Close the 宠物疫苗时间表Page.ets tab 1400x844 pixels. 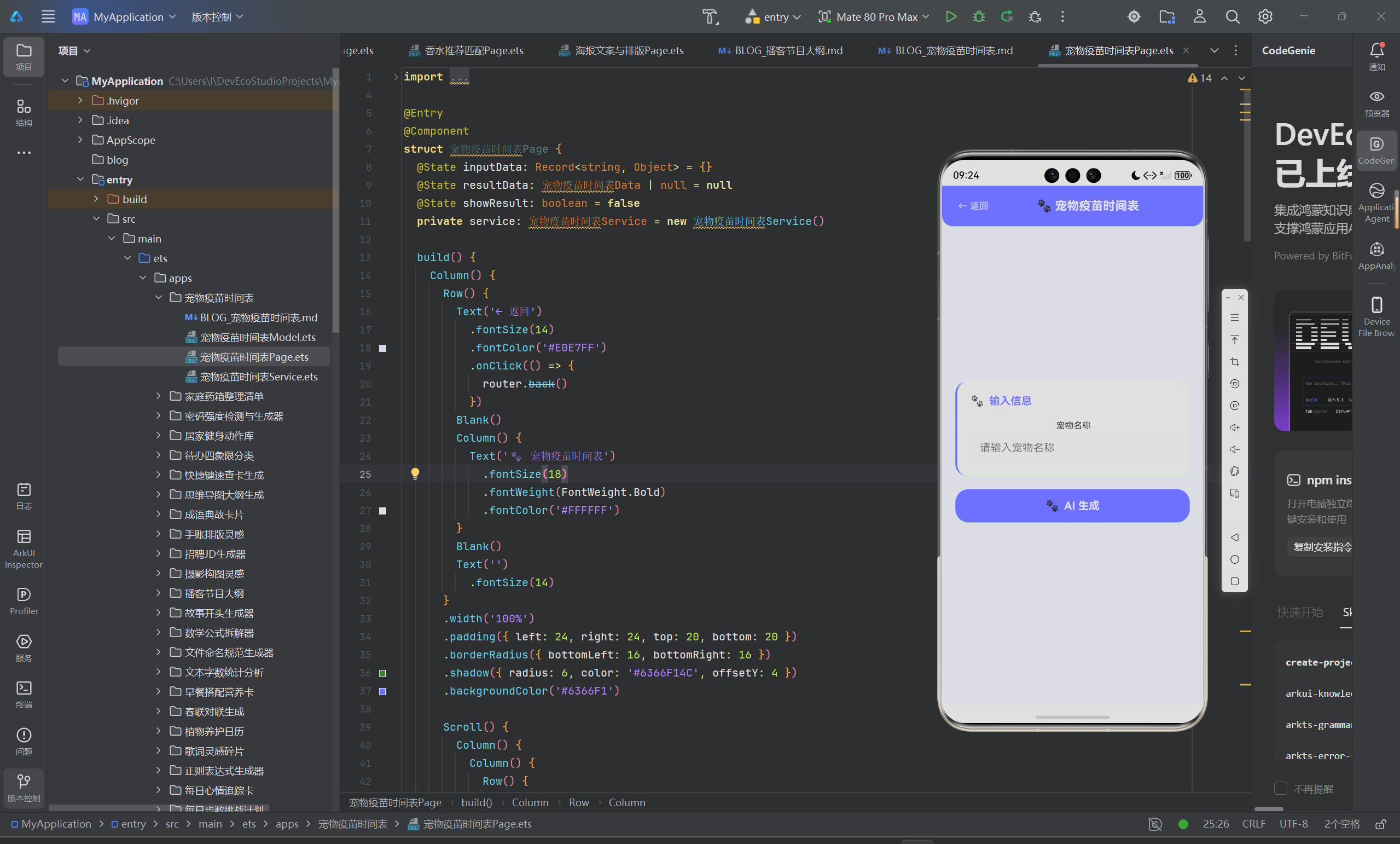pos(1186,50)
